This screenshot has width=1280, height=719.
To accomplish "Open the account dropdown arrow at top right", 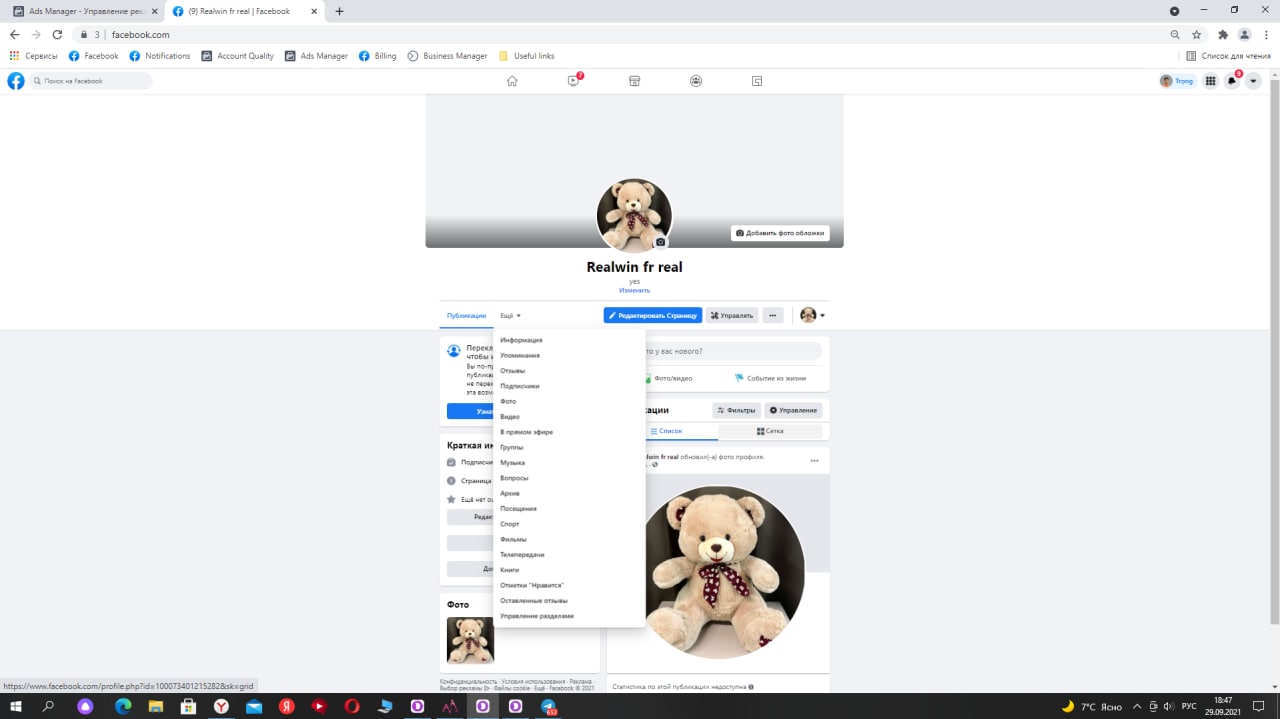I will pyautogui.click(x=1253, y=81).
